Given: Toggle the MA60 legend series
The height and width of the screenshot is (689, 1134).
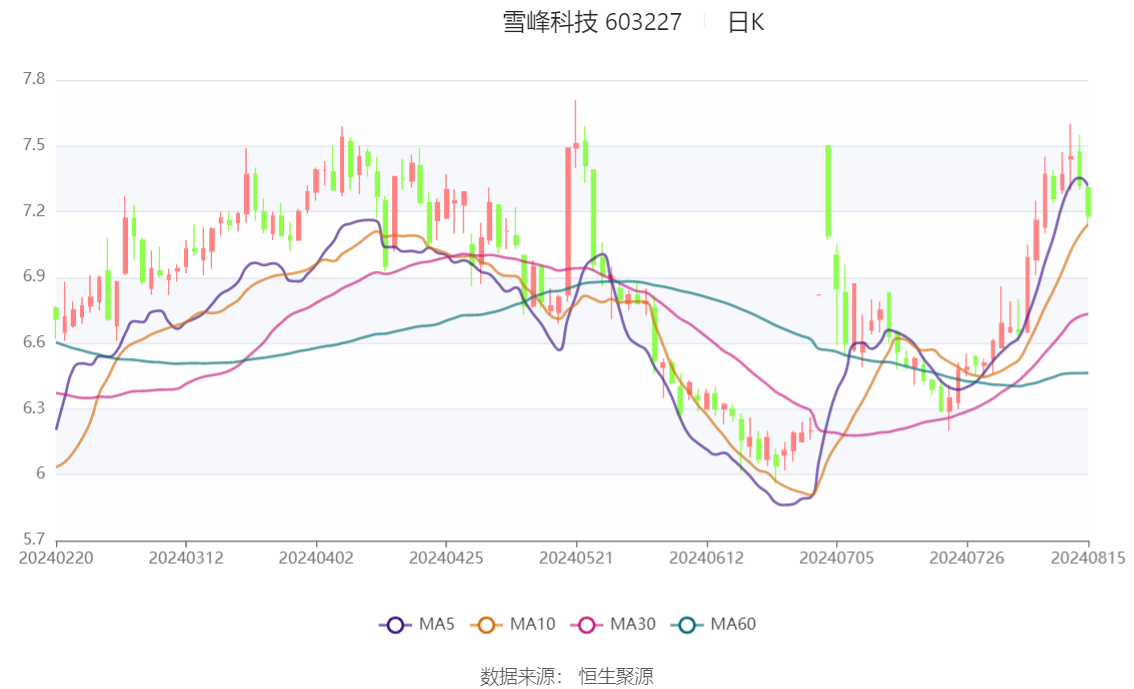Looking at the screenshot, I should (714, 625).
